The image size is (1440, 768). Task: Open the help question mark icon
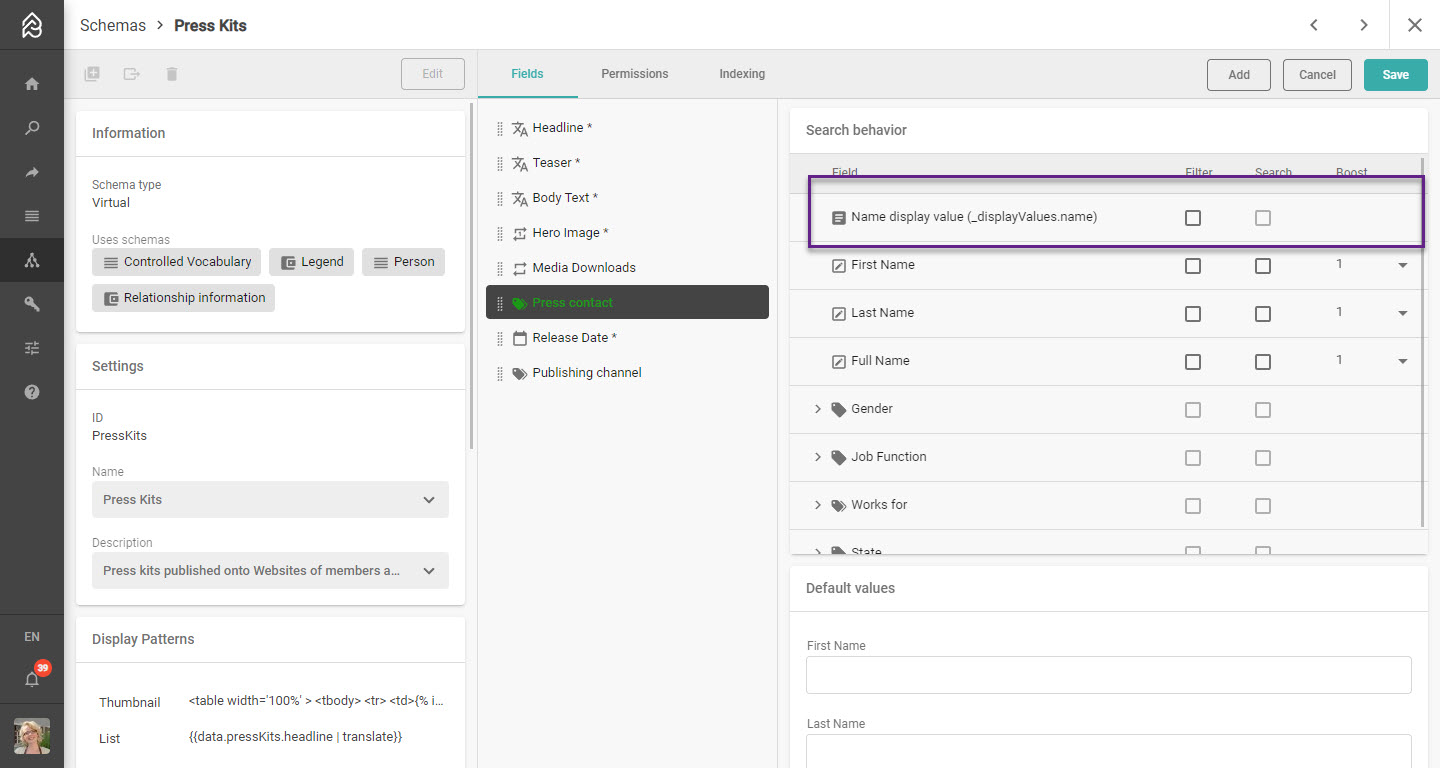(x=32, y=392)
